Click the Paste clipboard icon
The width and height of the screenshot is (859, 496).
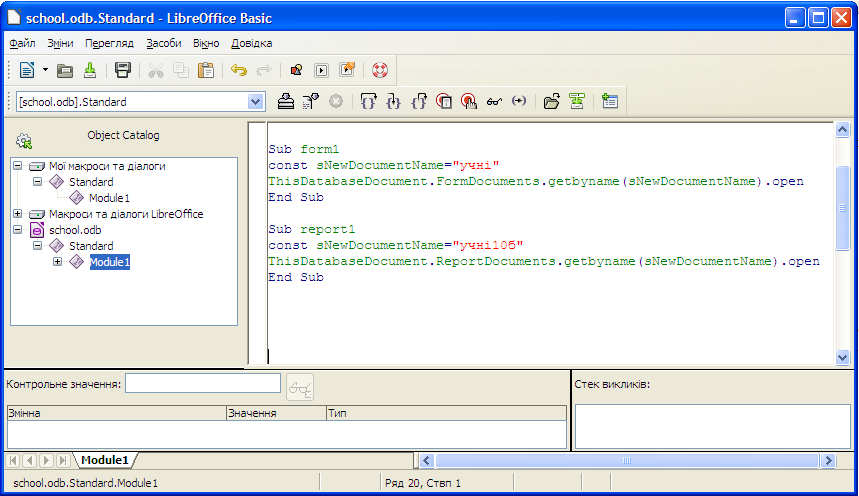coord(206,70)
